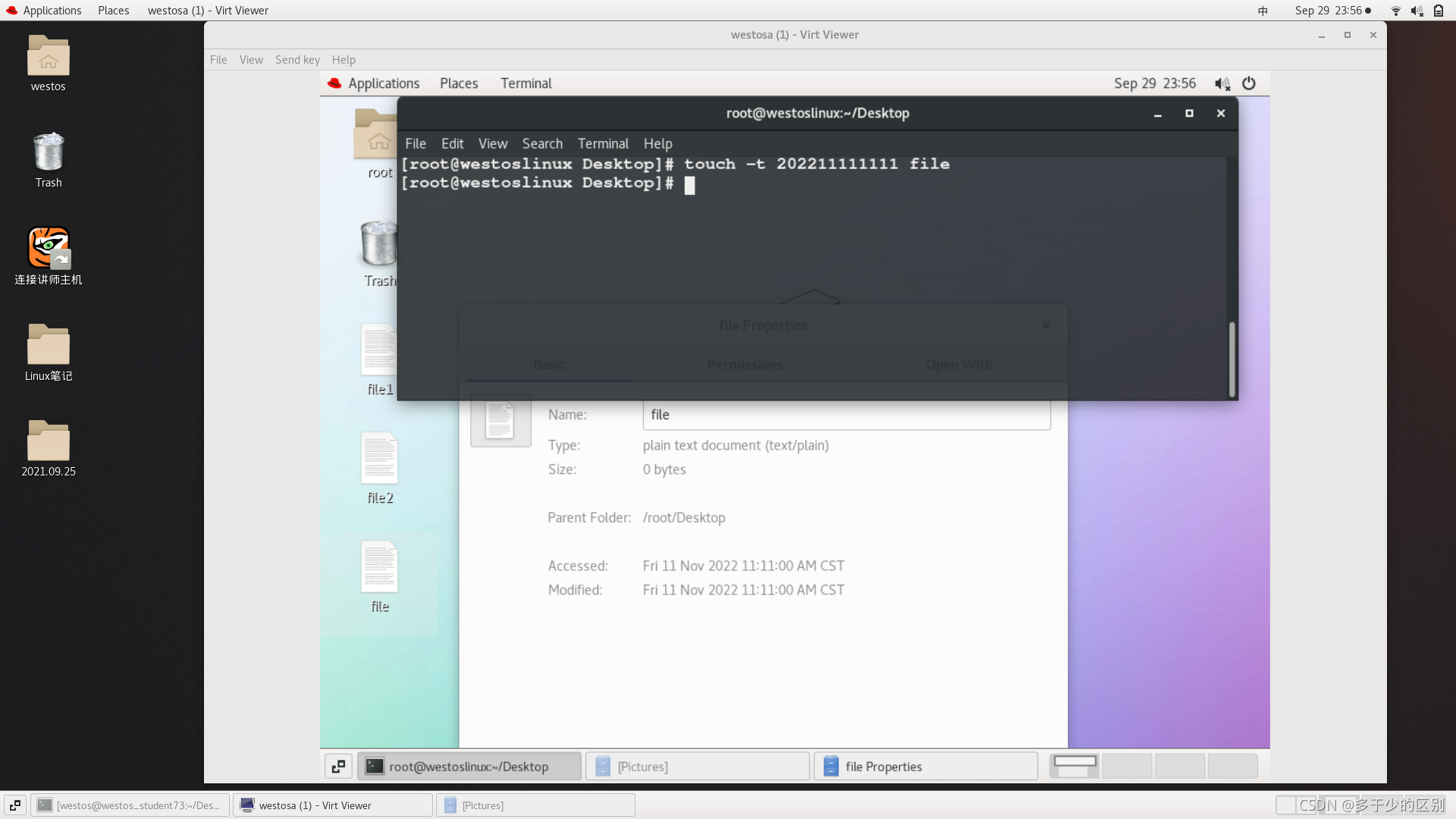The image size is (1456, 819).
Task: Open the Linux笔记 folder on host desktop
Action: [x=49, y=346]
